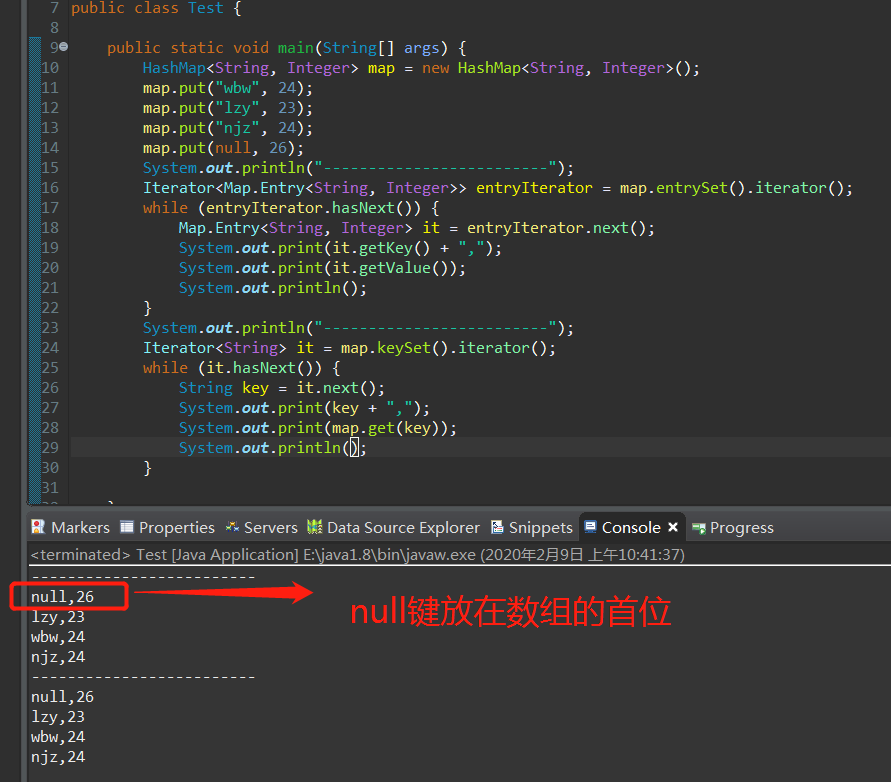Click last "njz,24" console output

pyautogui.click(x=58, y=757)
